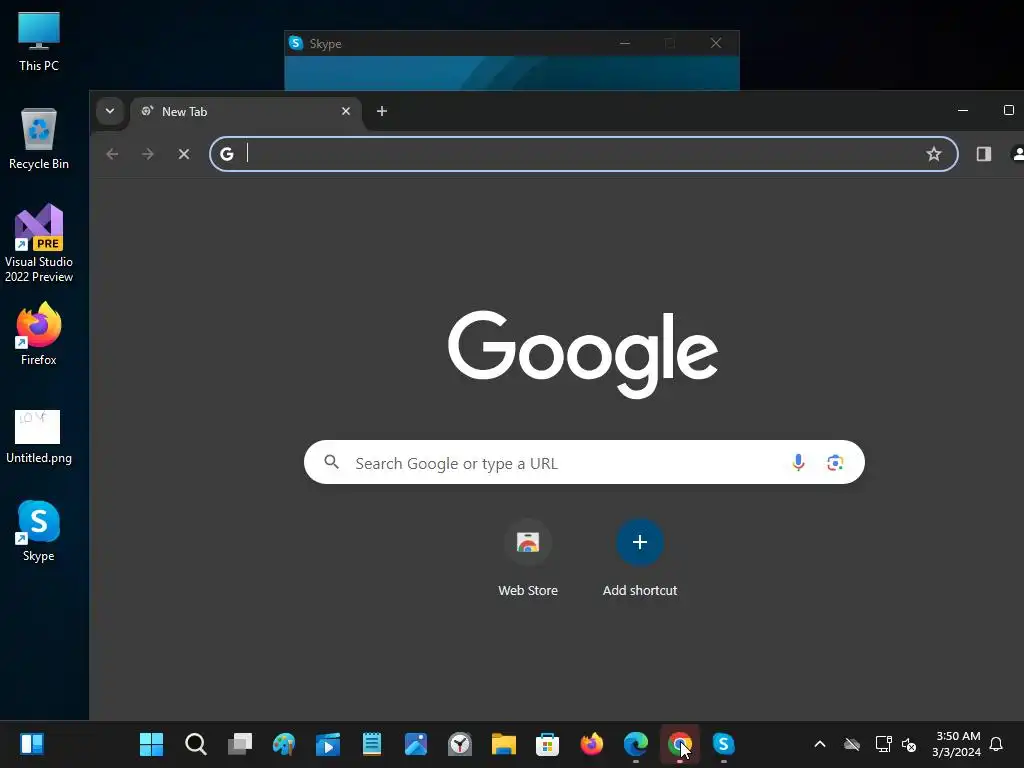
Task: Search by image with Google Lens
Action: (x=835, y=462)
